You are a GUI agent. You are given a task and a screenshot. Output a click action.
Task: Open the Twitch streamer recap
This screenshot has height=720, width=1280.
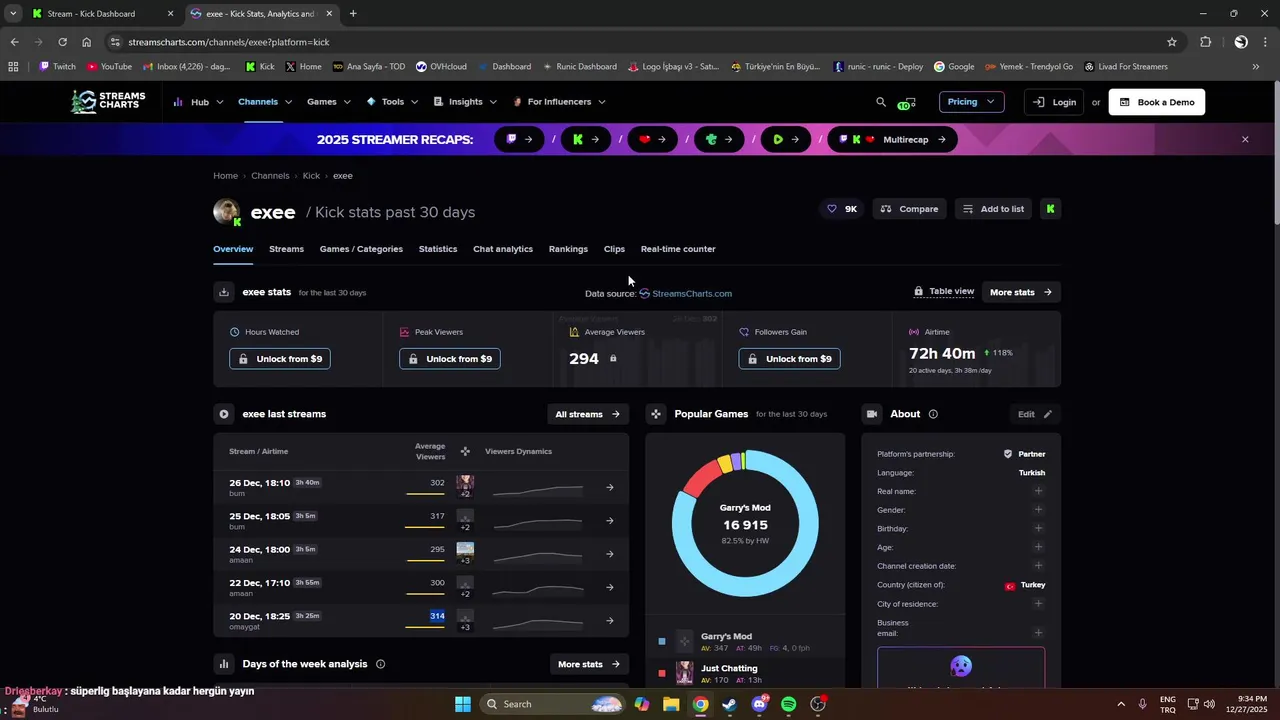(x=519, y=140)
